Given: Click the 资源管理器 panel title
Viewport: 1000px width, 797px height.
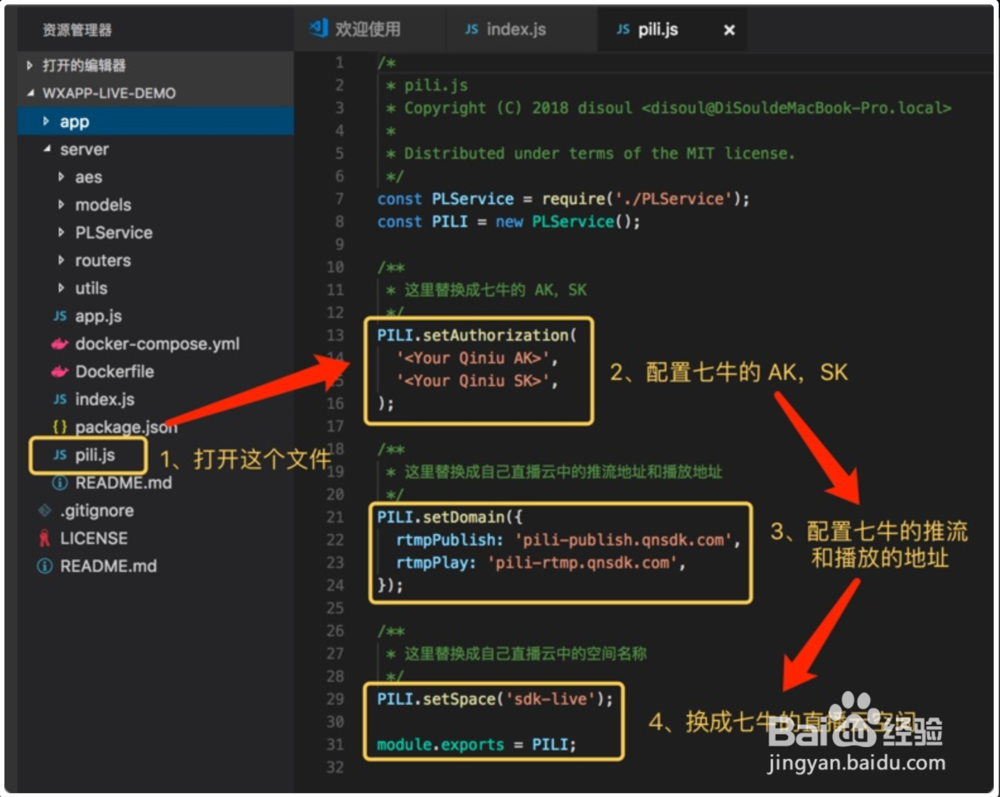Looking at the screenshot, I should [77, 30].
